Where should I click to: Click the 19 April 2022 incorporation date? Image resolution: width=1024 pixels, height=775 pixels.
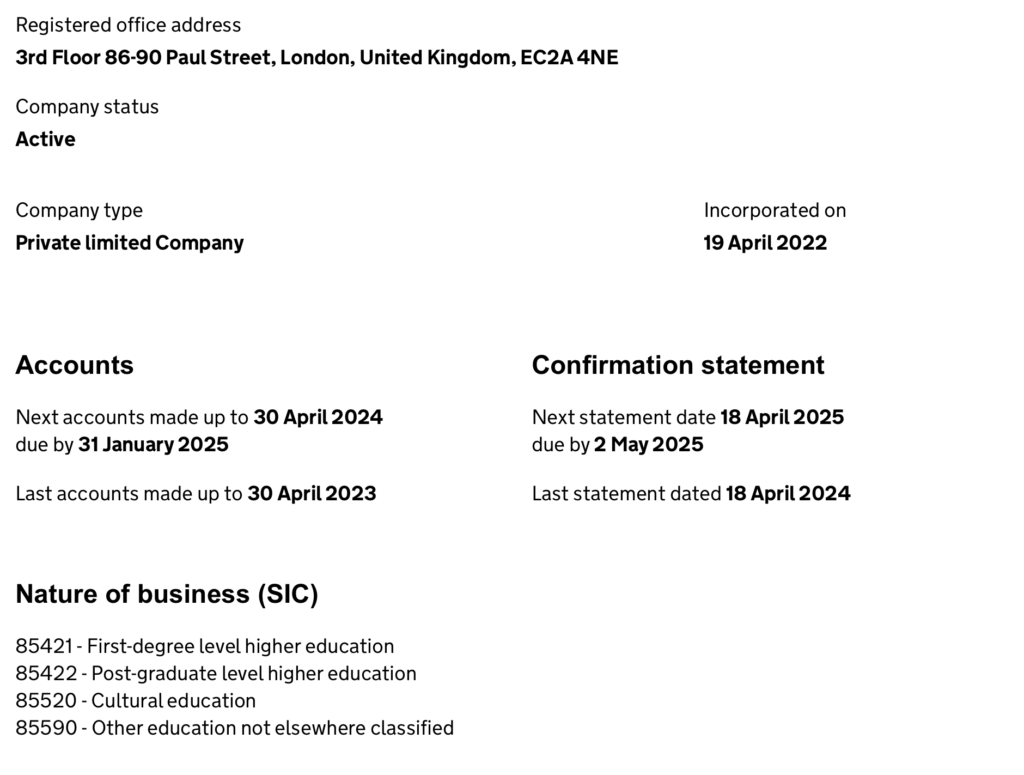pos(765,243)
